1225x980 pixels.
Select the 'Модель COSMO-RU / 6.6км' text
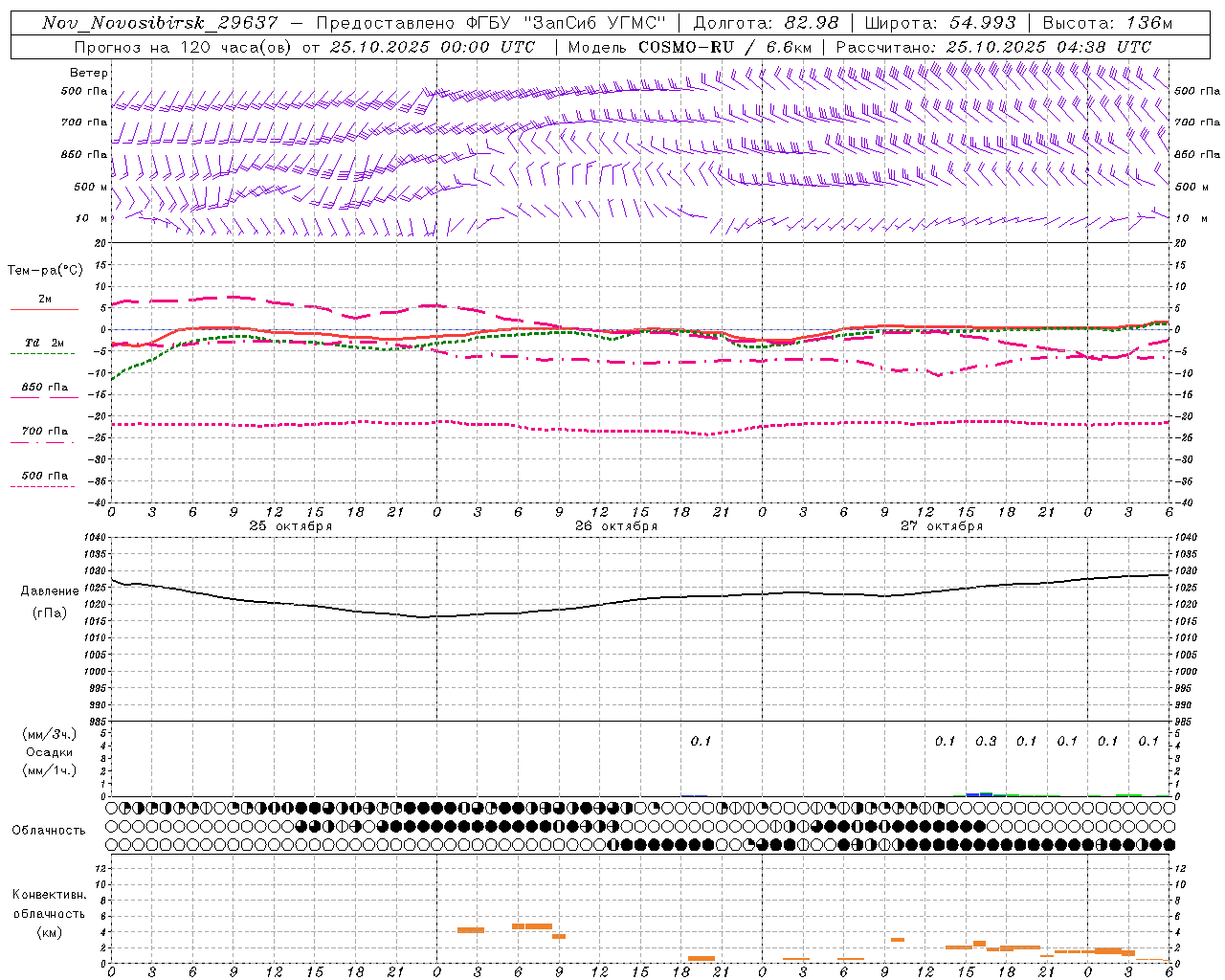pos(690,47)
